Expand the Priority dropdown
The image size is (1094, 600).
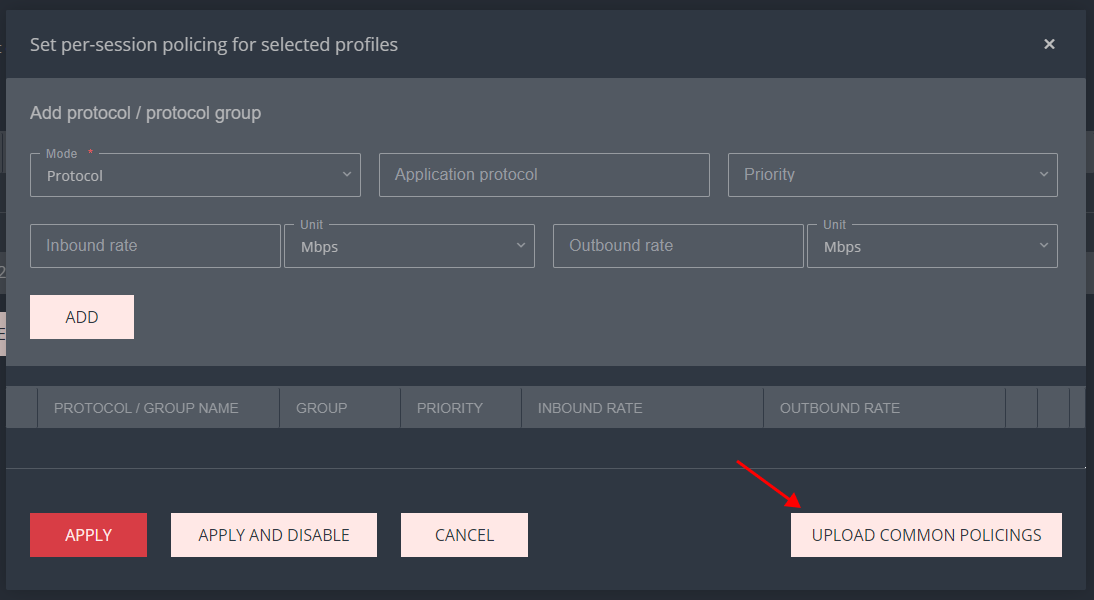point(892,175)
